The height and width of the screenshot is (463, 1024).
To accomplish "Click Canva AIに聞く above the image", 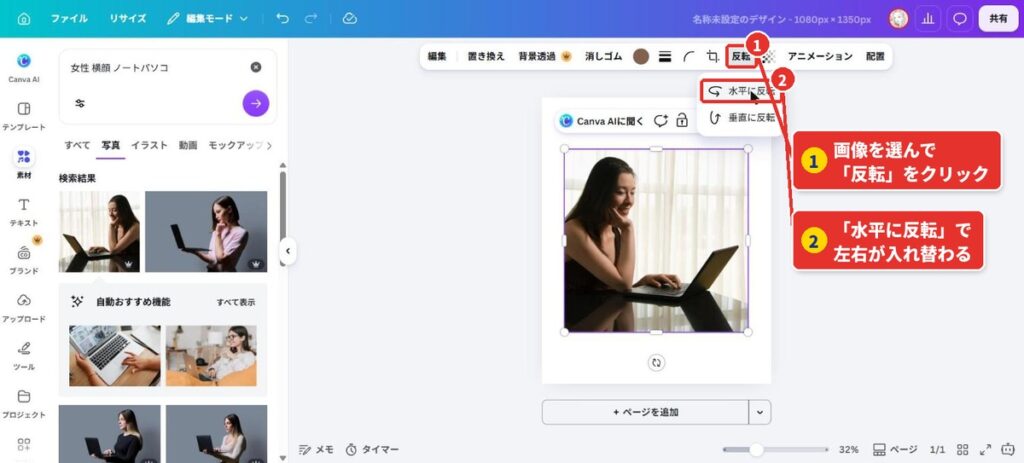I will click(601, 121).
